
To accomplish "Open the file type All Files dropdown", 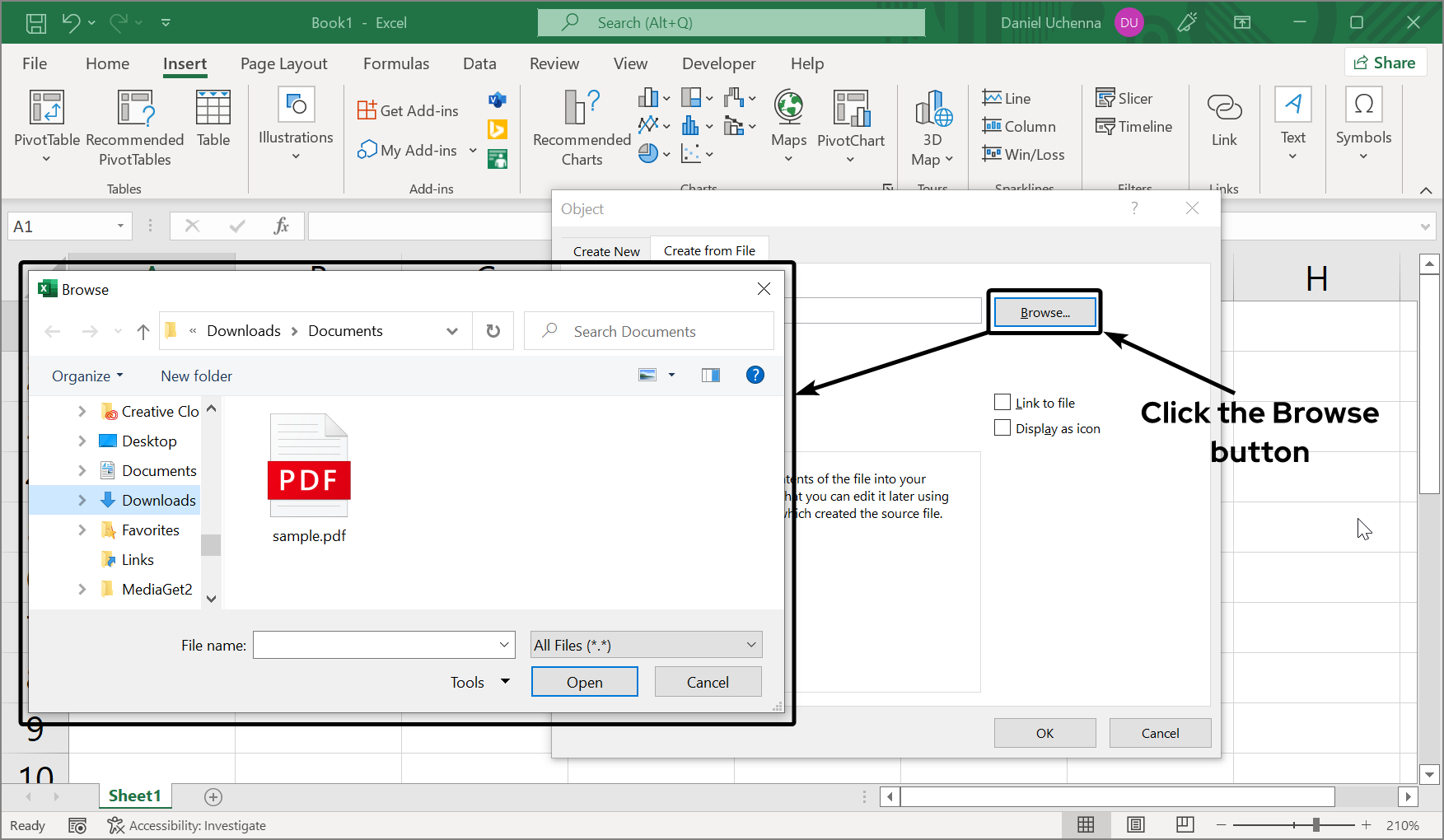I will pyautogui.click(x=646, y=645).
